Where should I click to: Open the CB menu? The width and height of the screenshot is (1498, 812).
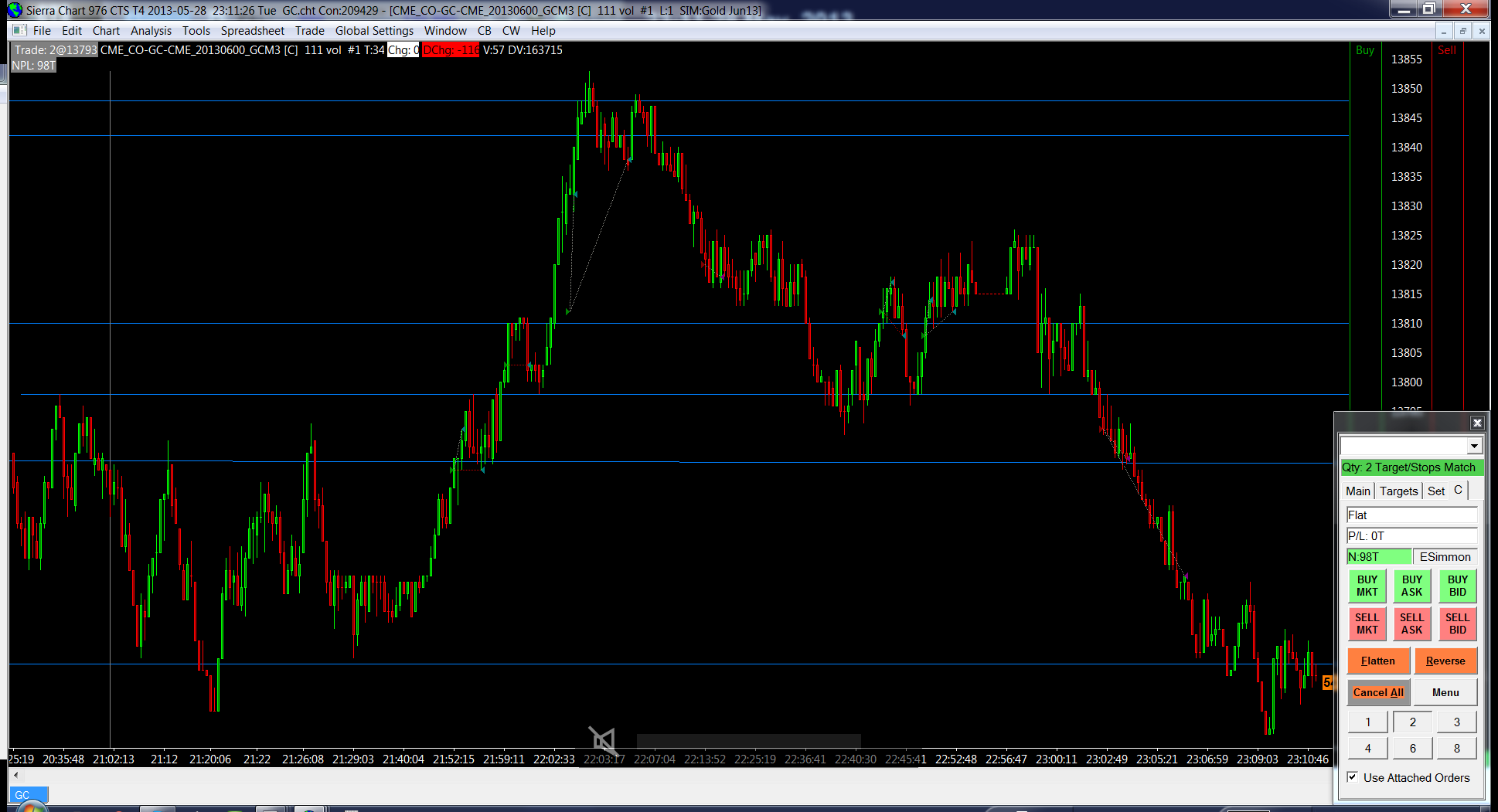485,31
